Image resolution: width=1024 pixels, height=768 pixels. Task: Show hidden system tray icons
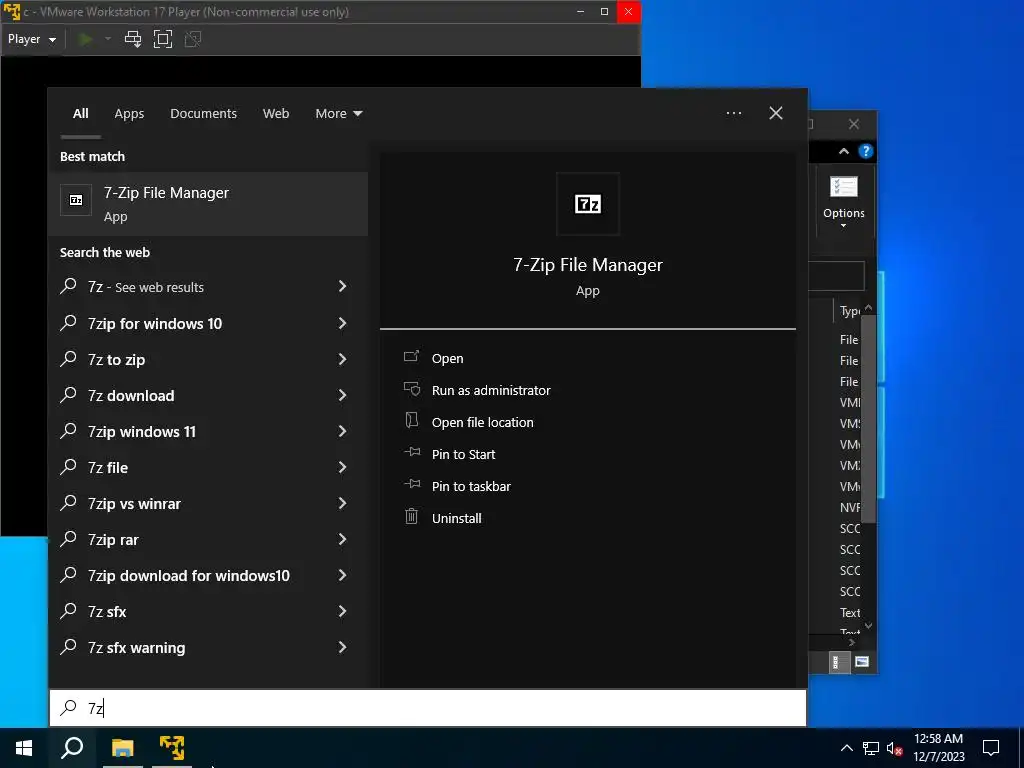click(x=846, y=748)
